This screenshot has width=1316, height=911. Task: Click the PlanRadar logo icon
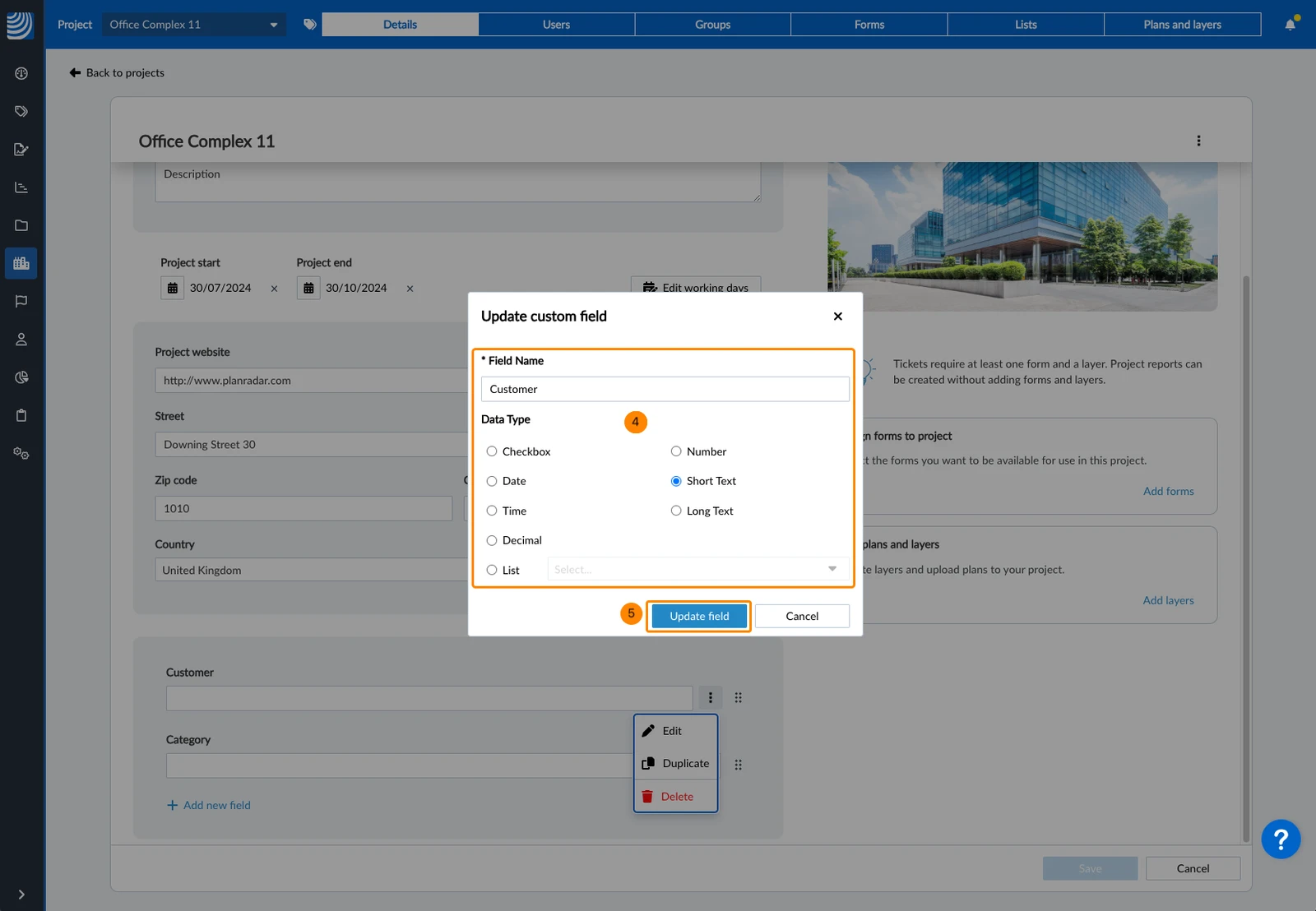pos(20,25)
